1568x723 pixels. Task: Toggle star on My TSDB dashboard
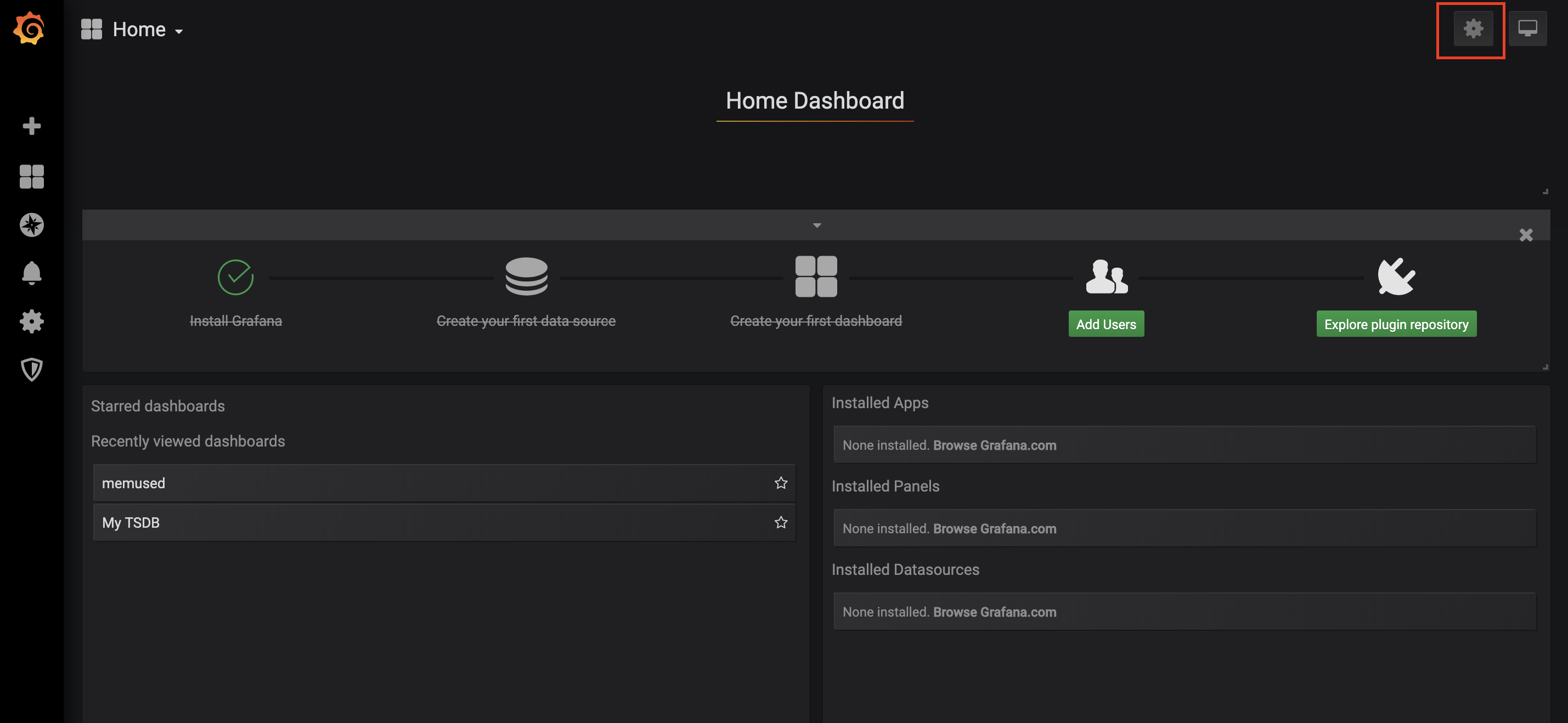click(781, 521)
